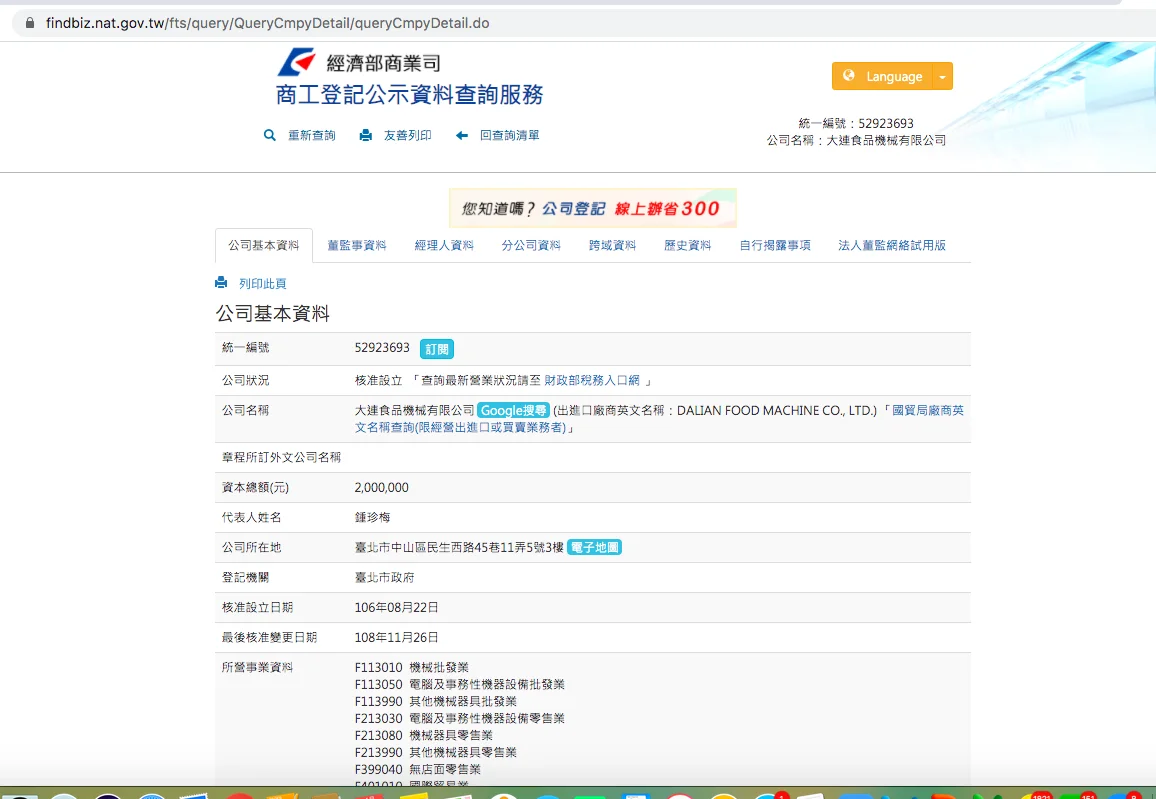Click the lock icon in address bar

point(29,22)
